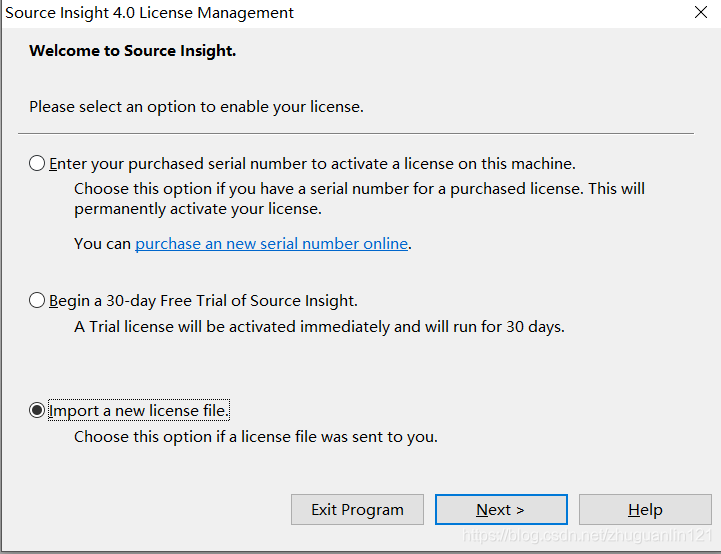Screen dimensions: 721x554
Task: Click the 'A Trial license will be activated' description
Action: coord(319,326)
